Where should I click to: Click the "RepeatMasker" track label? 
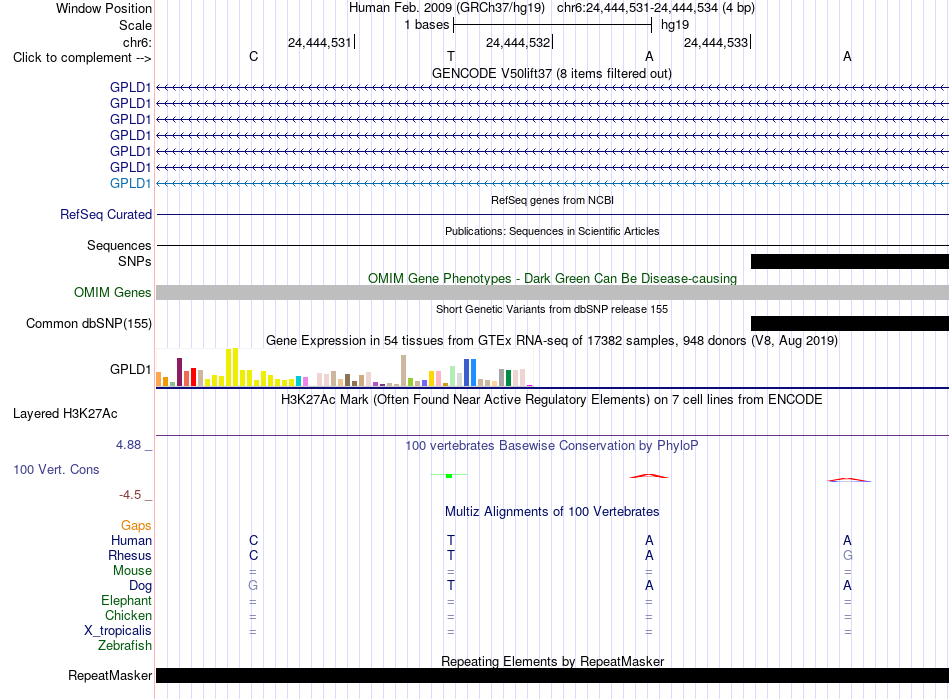(x=110, y=675)
